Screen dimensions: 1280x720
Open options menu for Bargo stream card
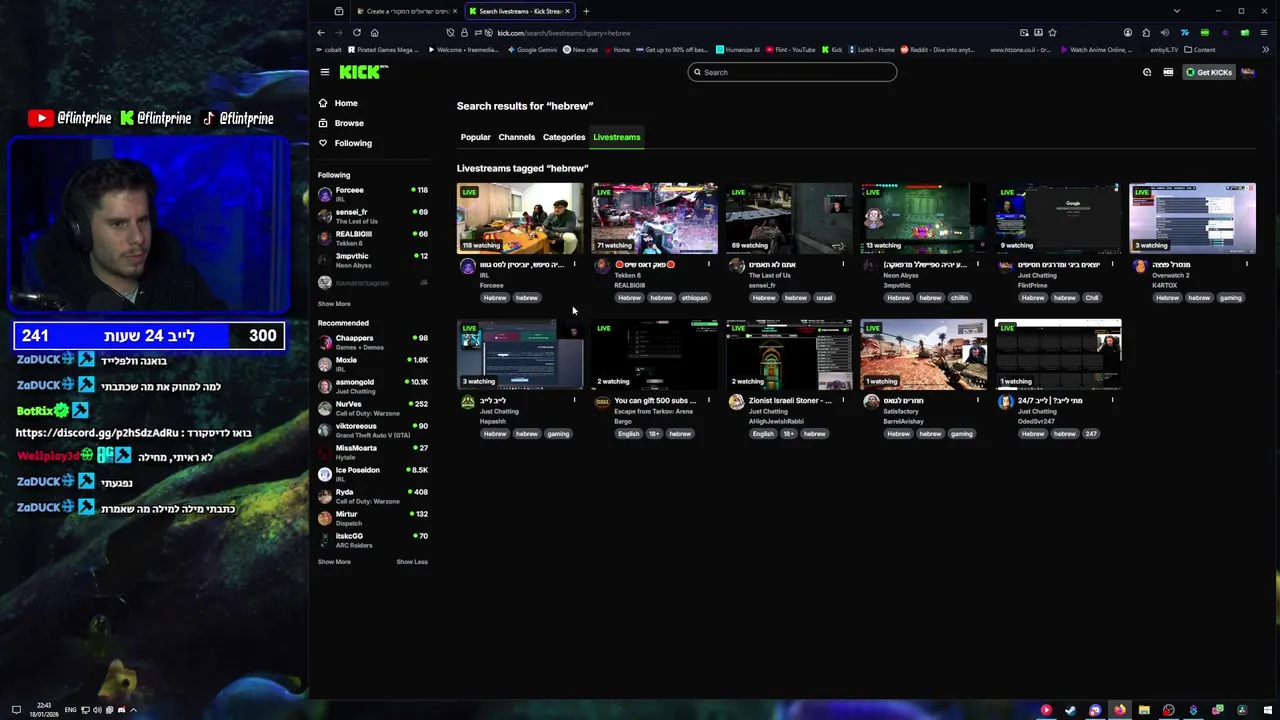709,401
